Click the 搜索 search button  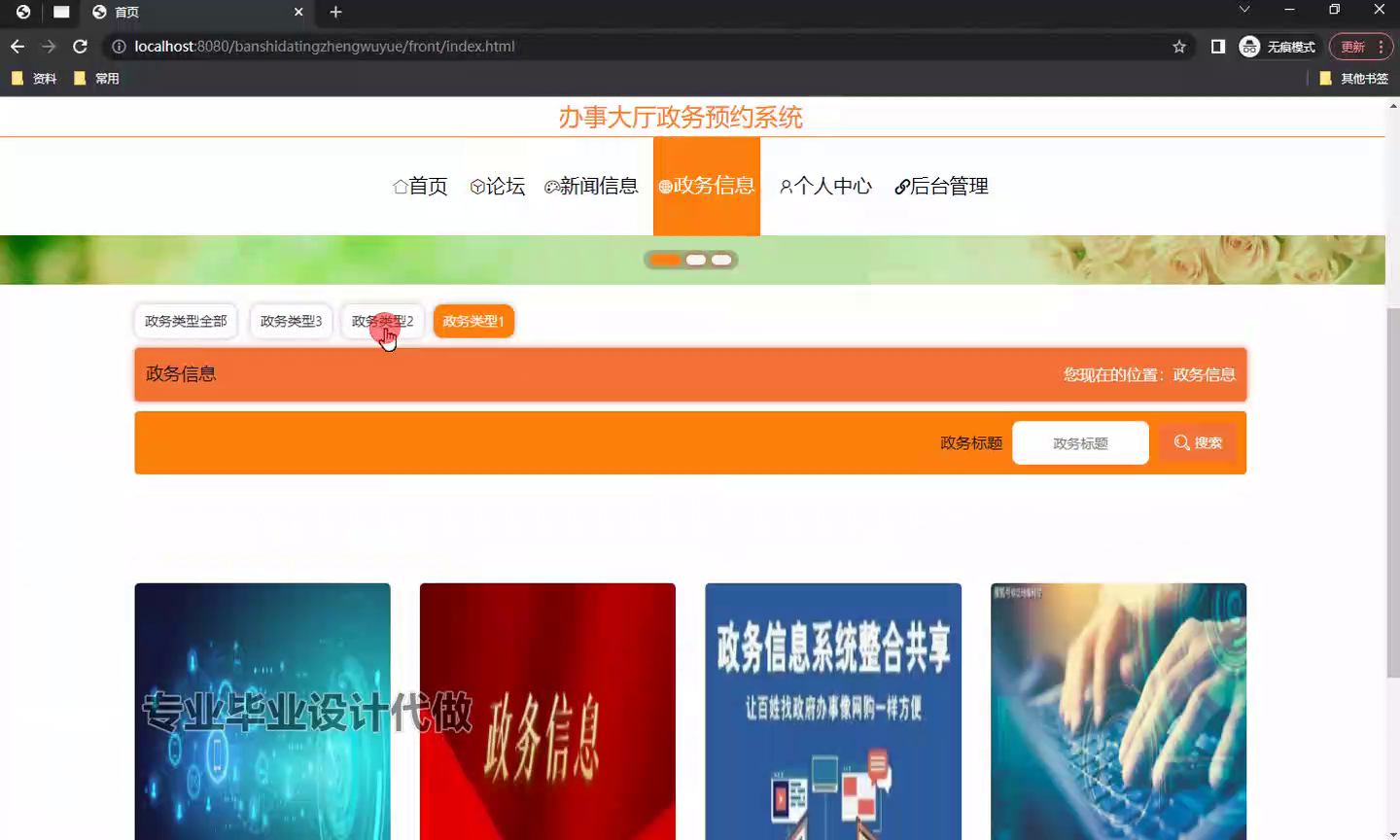[x=1198, y=443]
